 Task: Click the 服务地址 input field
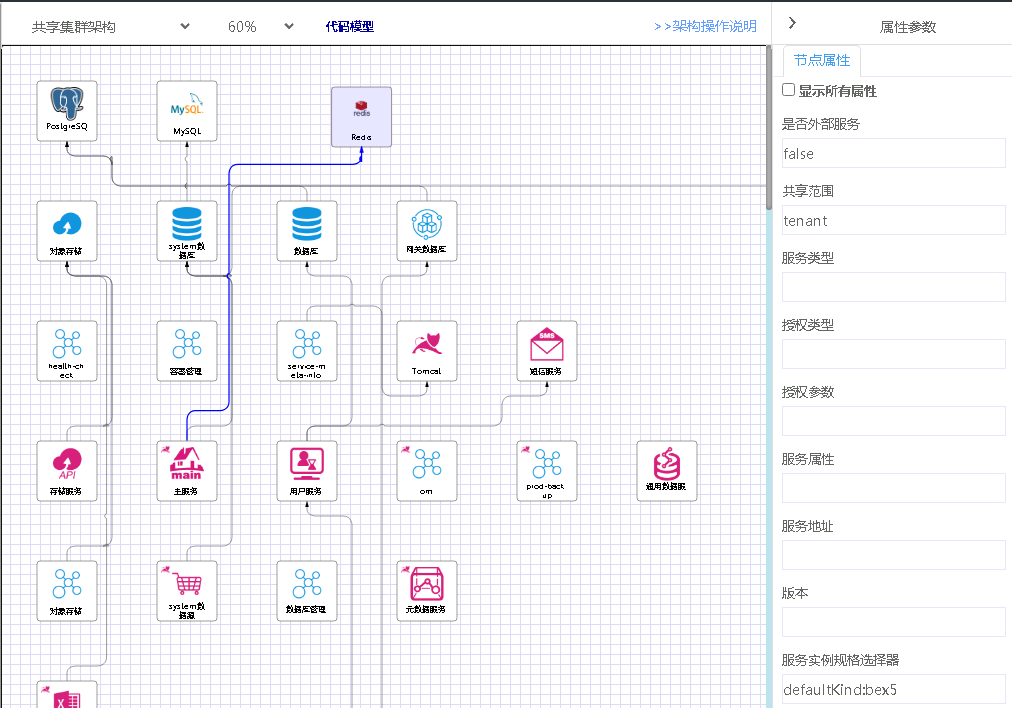tap(893, 555)
